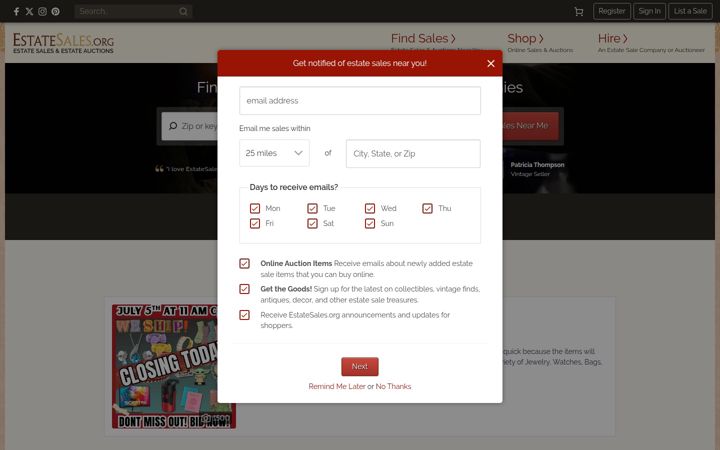Click the No Thanks link
This screenshot has width=720, height=450.
coord(393,387)
